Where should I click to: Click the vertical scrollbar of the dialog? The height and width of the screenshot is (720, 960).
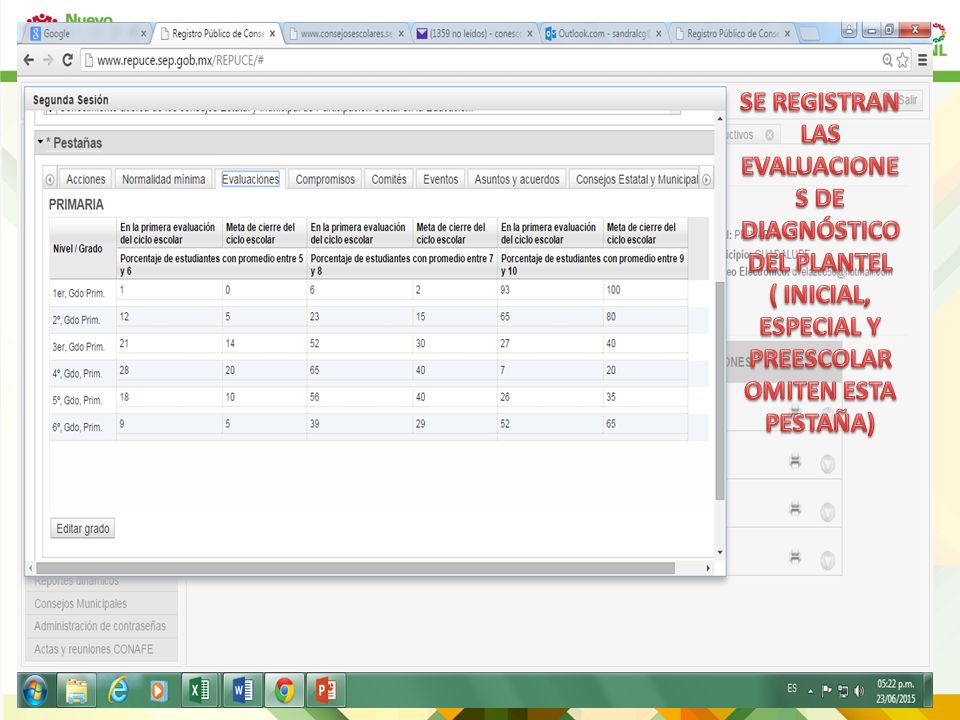pyautogui.click(x=720, y=392)
